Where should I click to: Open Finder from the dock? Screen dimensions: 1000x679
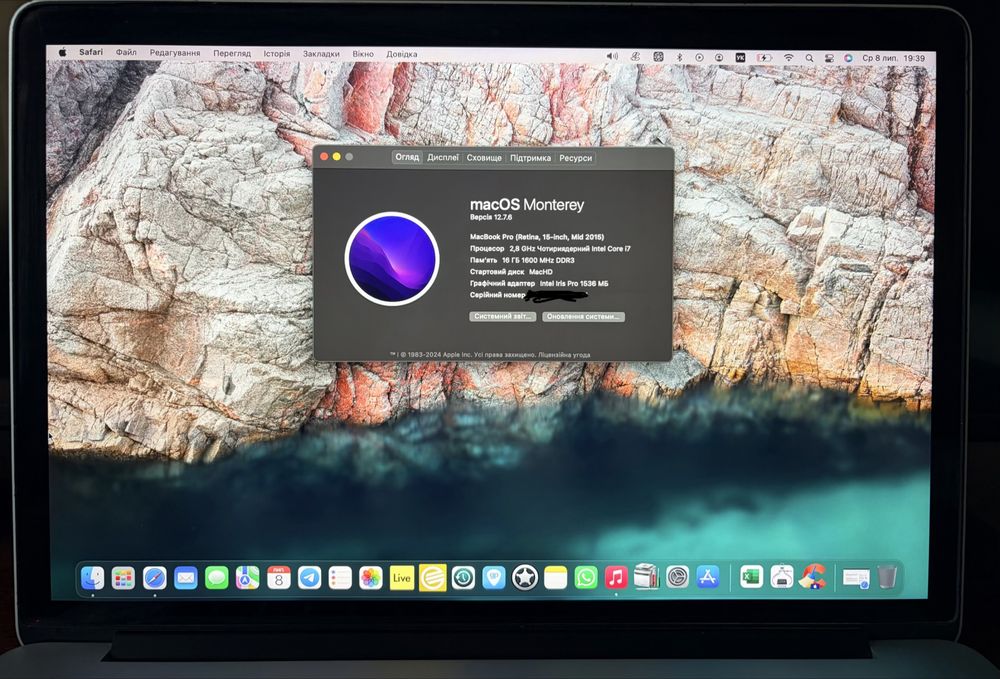[x=93, y=578]
